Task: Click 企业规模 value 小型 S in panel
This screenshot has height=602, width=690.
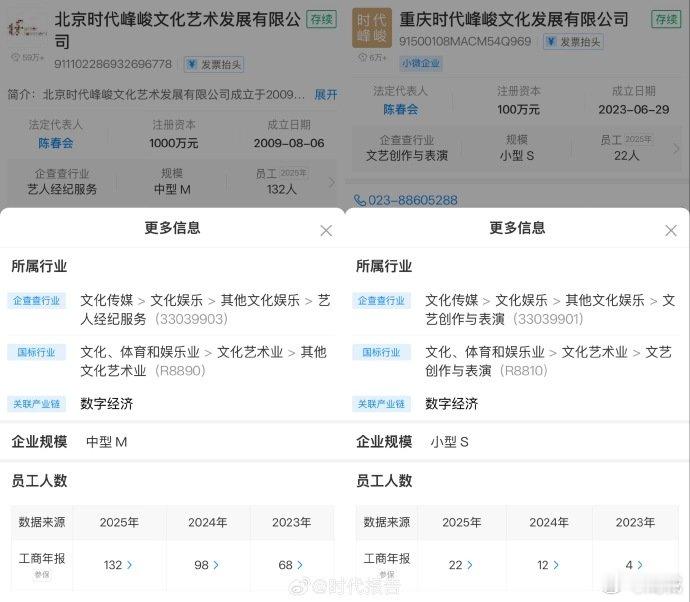Action: (x=449, y=442)
